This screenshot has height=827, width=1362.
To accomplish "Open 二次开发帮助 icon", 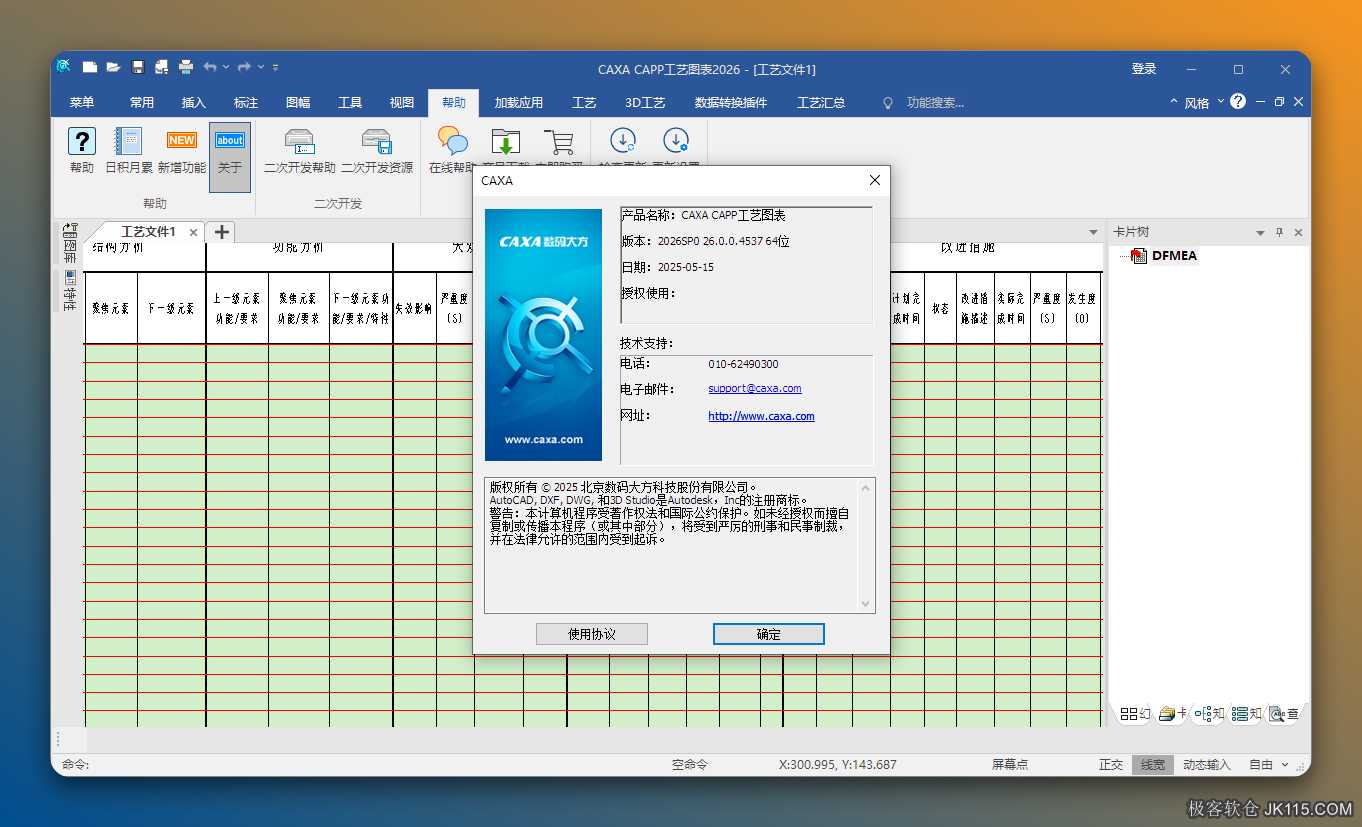I will click(300, 141).
